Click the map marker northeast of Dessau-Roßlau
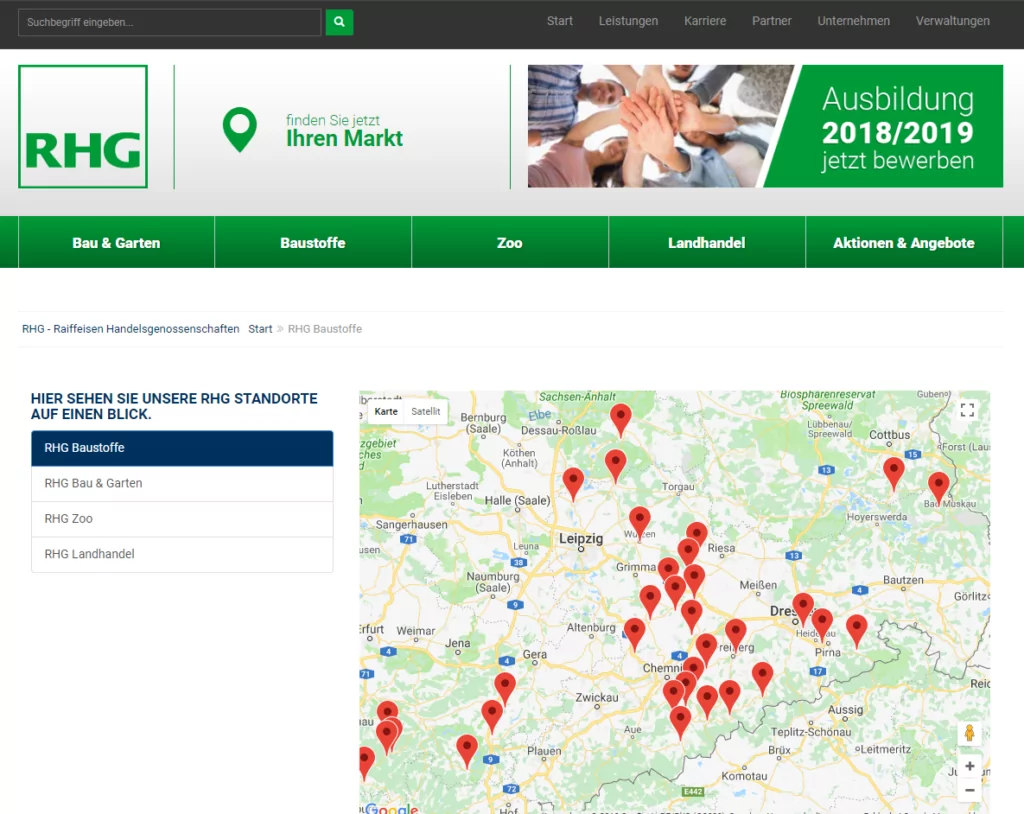Image resolution: width=1024 pixels, height=814 pixels. click(x=620, y=419)
